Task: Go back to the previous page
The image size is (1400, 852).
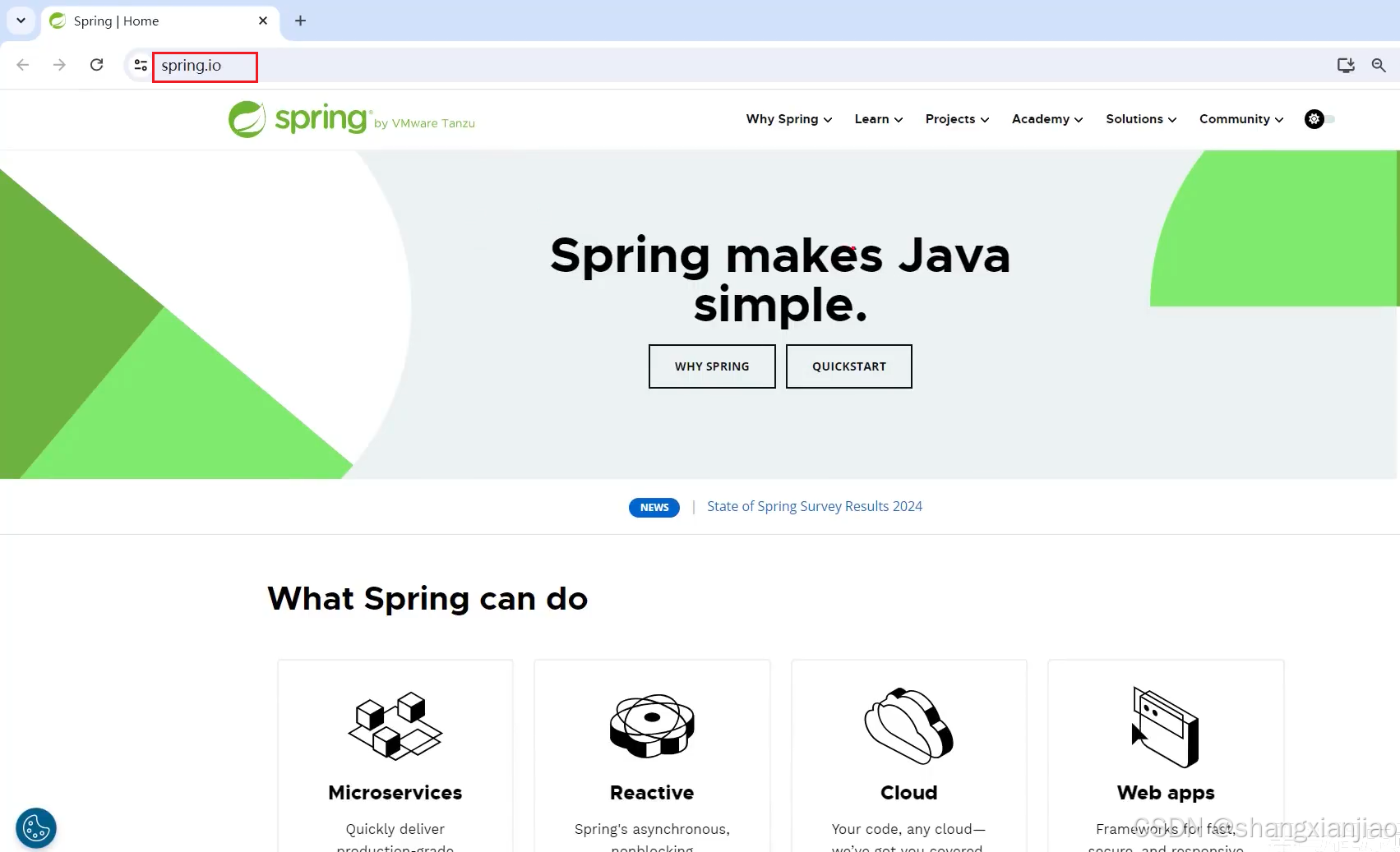Action: pos(23,65)
